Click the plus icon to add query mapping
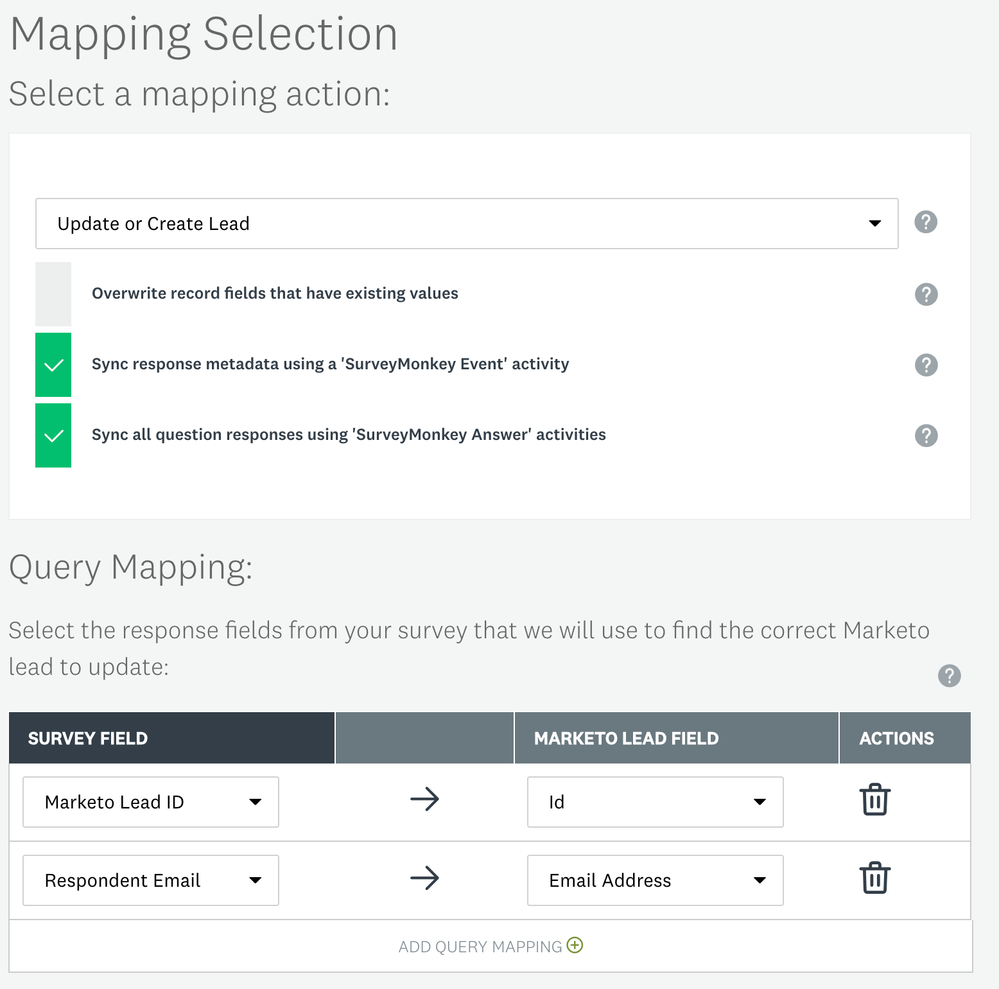Screen dimensions: 999x989 pos(575,945)
